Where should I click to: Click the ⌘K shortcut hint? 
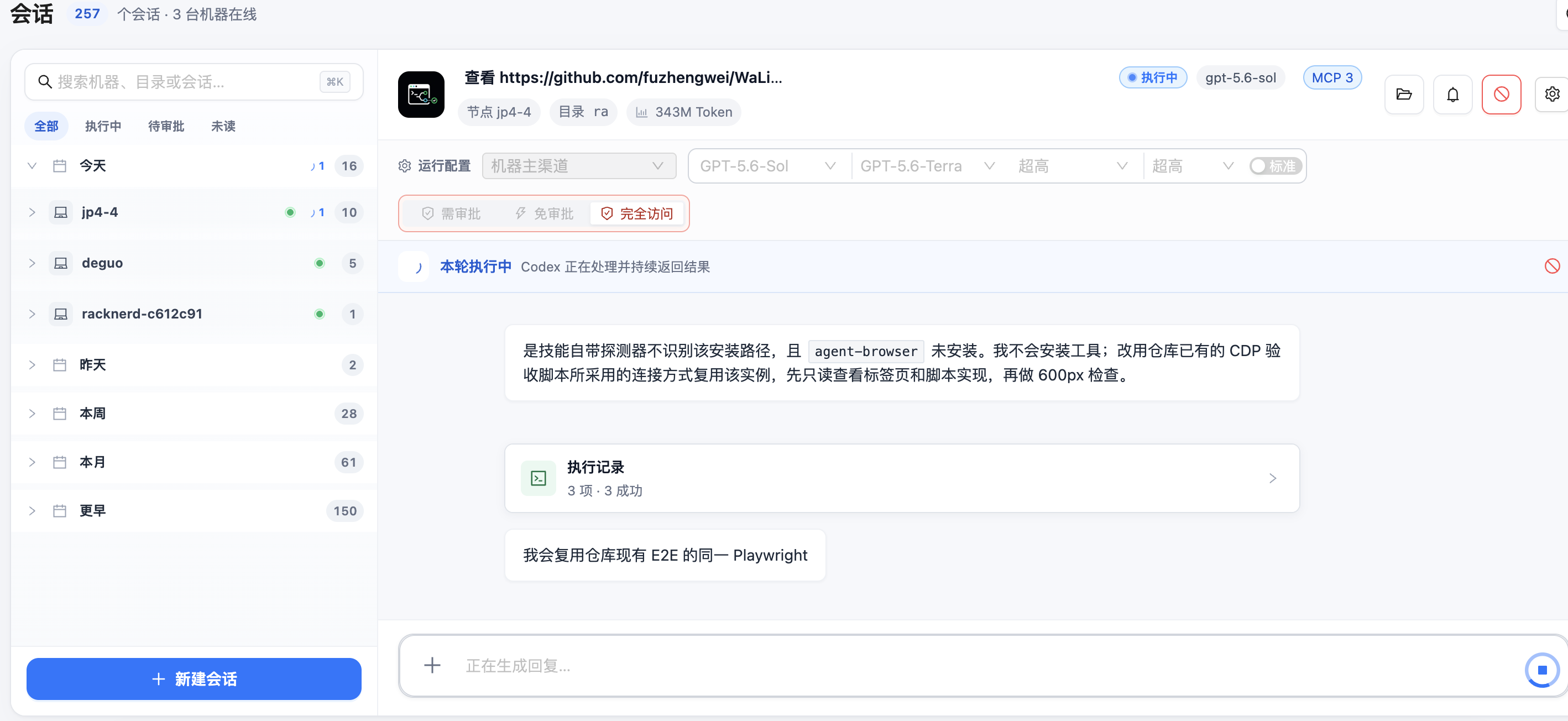[335, 82]
